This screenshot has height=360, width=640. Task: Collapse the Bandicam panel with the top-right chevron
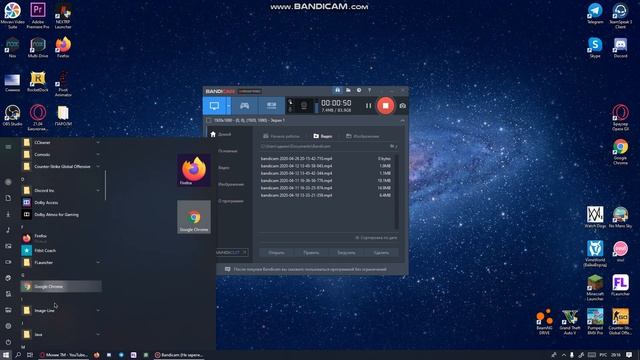402,120
